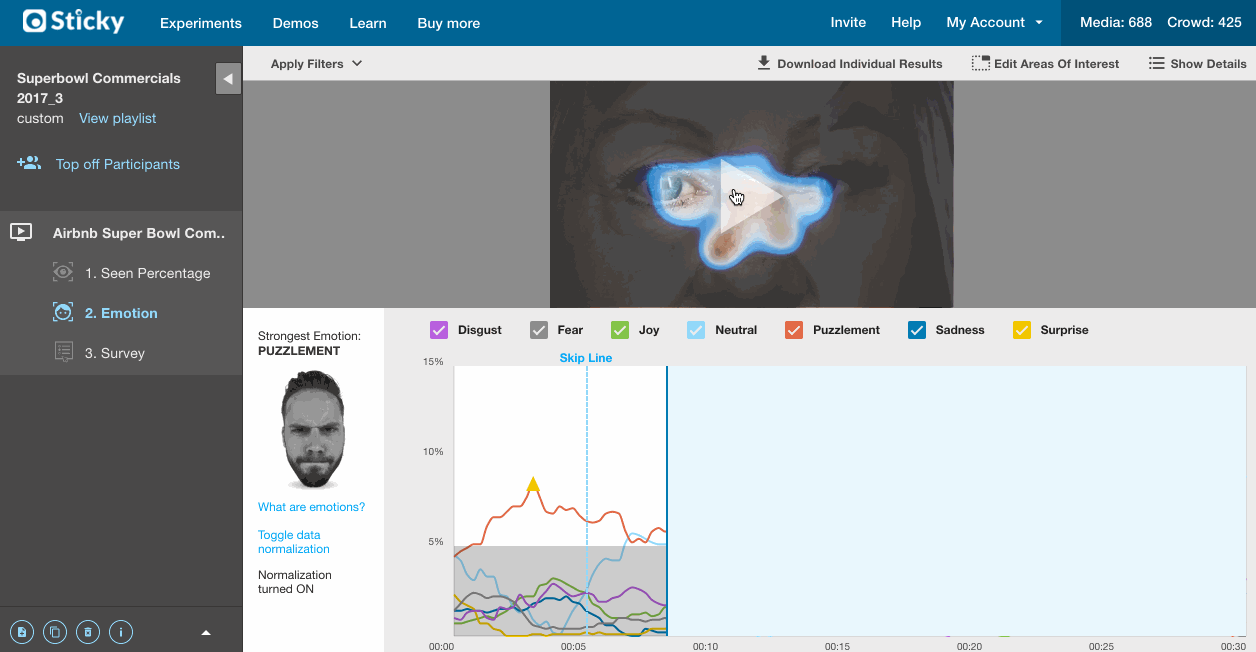1256x652 pixels.
Task: Click the 00:30 time axis label
Action: pos(1233,646)
